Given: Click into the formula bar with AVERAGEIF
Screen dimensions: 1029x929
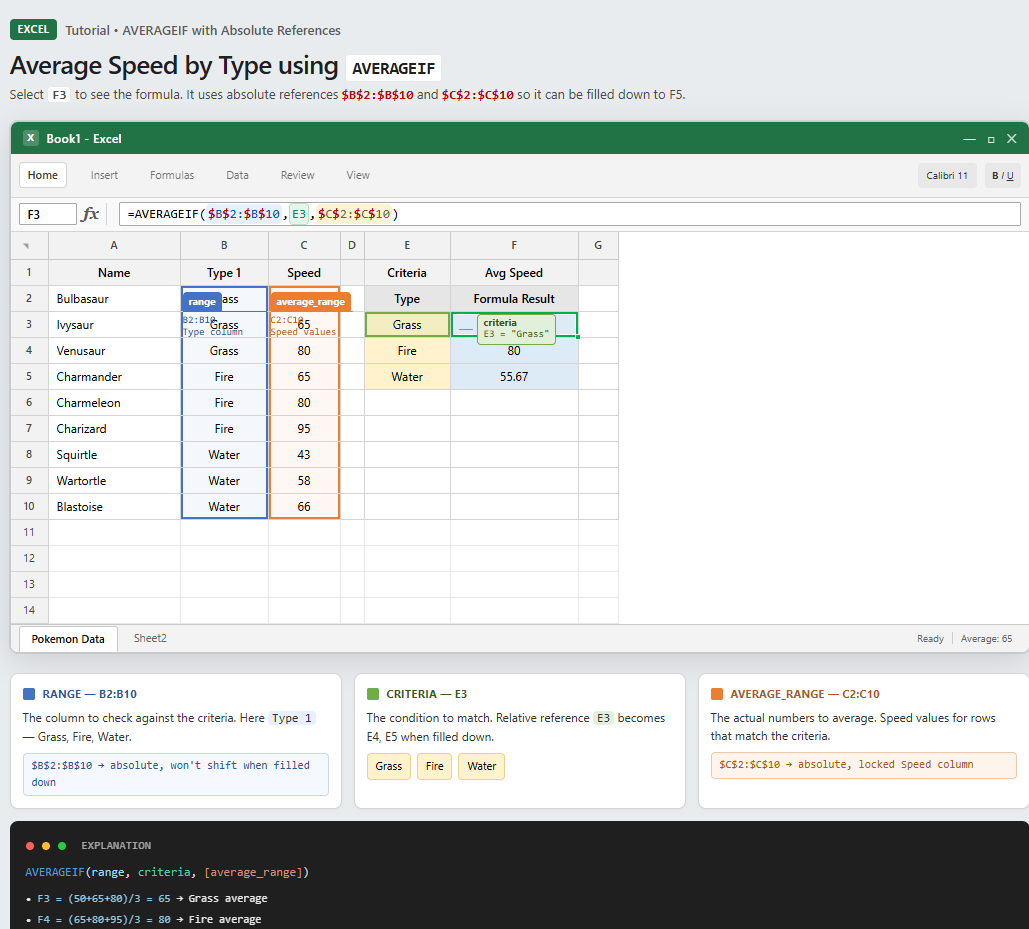Looking at the screenshot, I should coord(570,214).
